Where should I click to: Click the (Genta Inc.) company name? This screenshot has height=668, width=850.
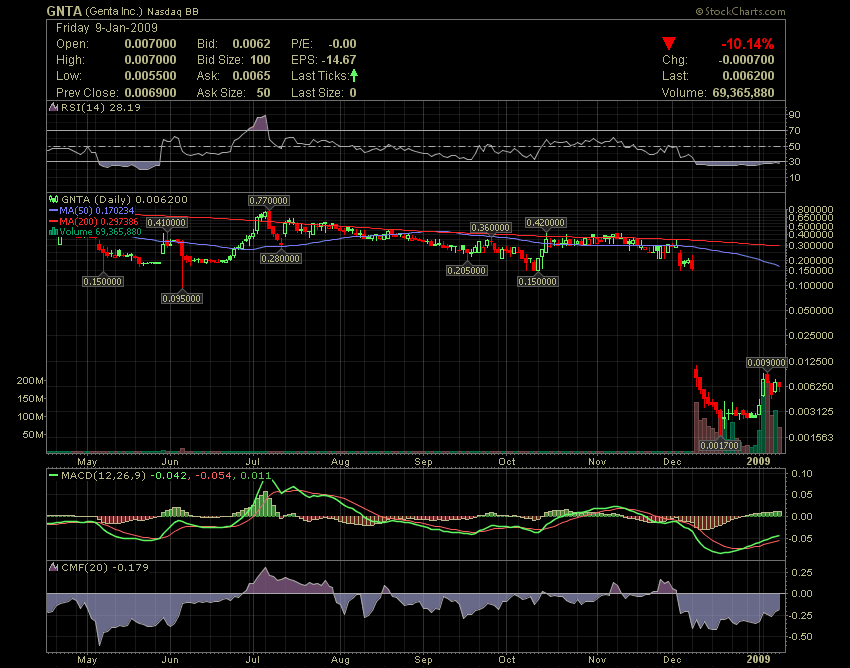click(114, 11)
